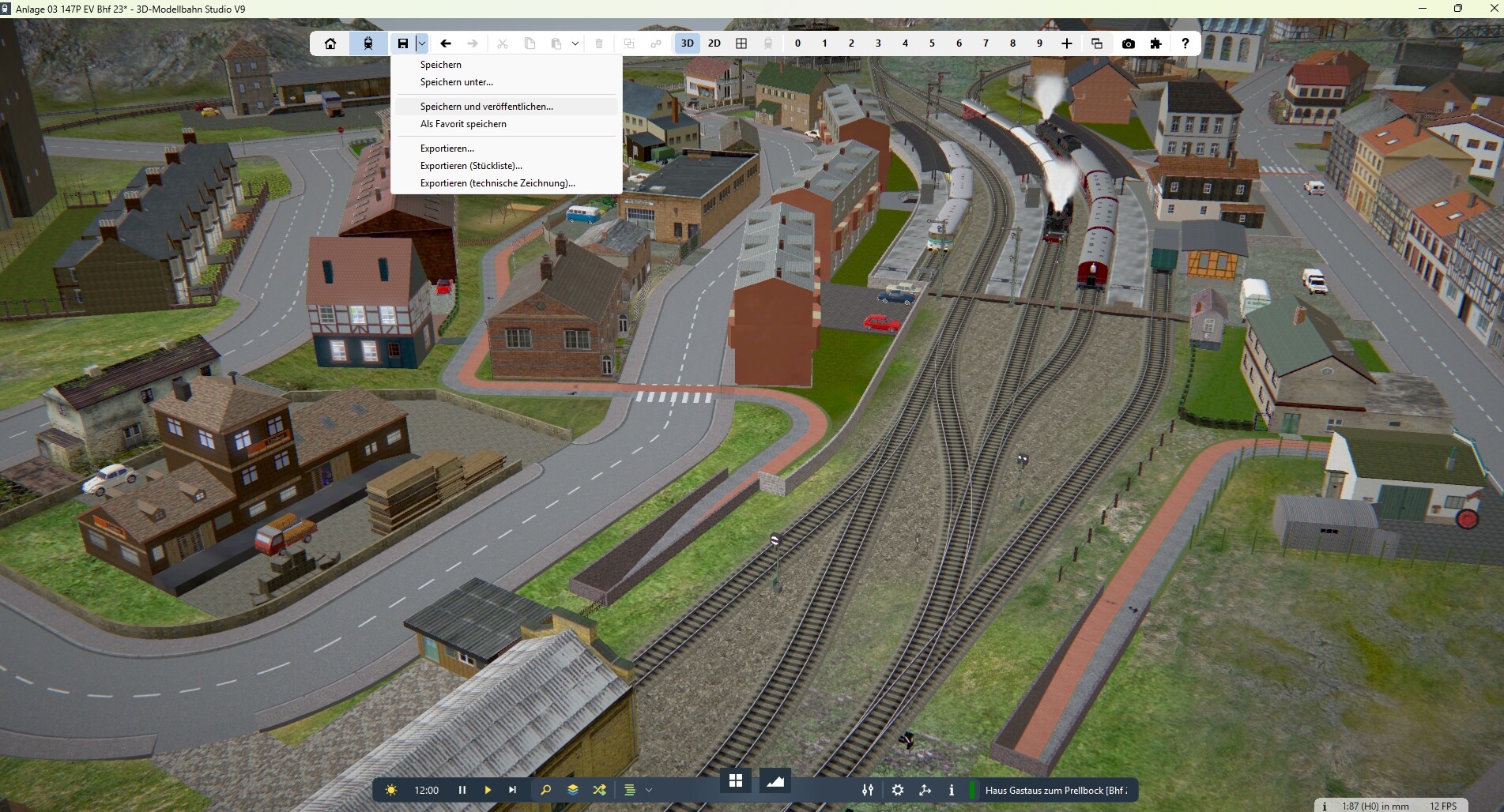Screen dimensions: 1504x812
Task: Expand the list dropdown in bottom bar
Action: (x=649, y=790)
